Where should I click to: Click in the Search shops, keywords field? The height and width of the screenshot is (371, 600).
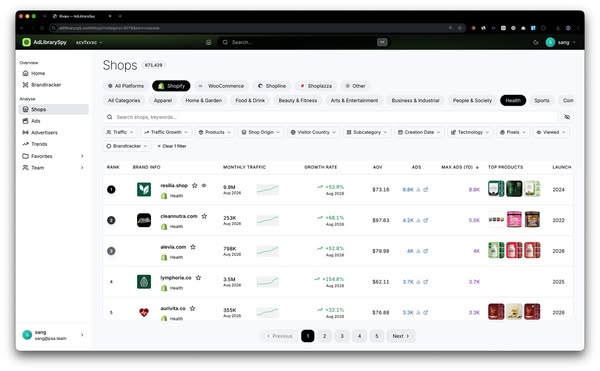331,117
